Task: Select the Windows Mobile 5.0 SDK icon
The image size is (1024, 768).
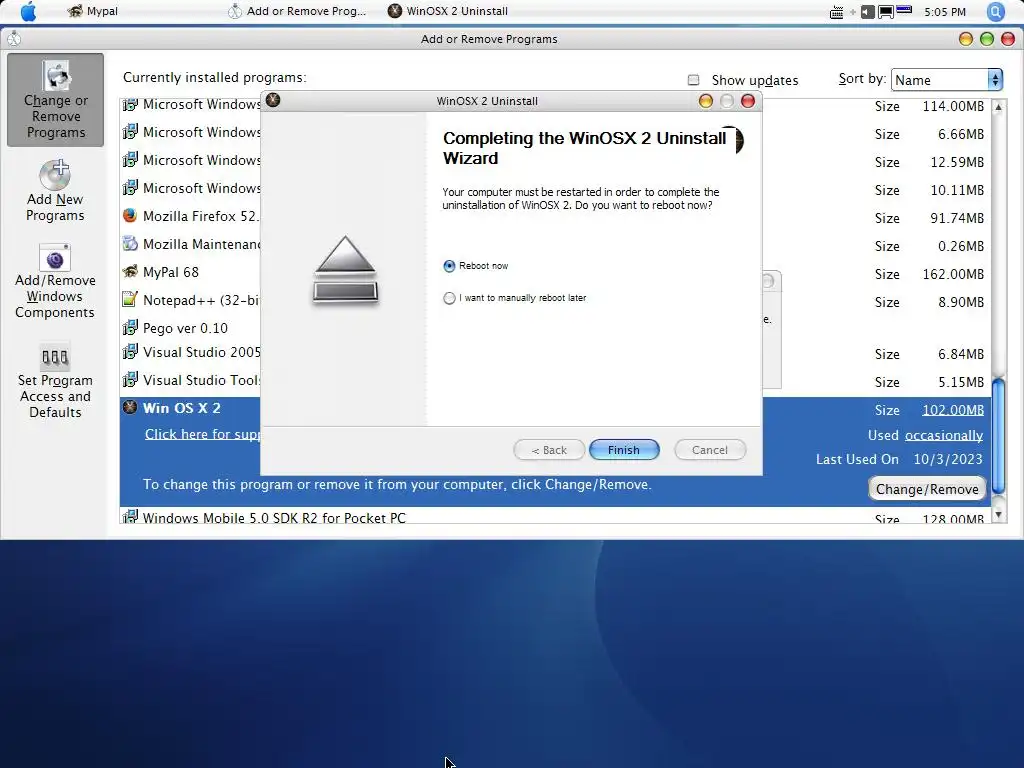Action: tap(130, 517)
